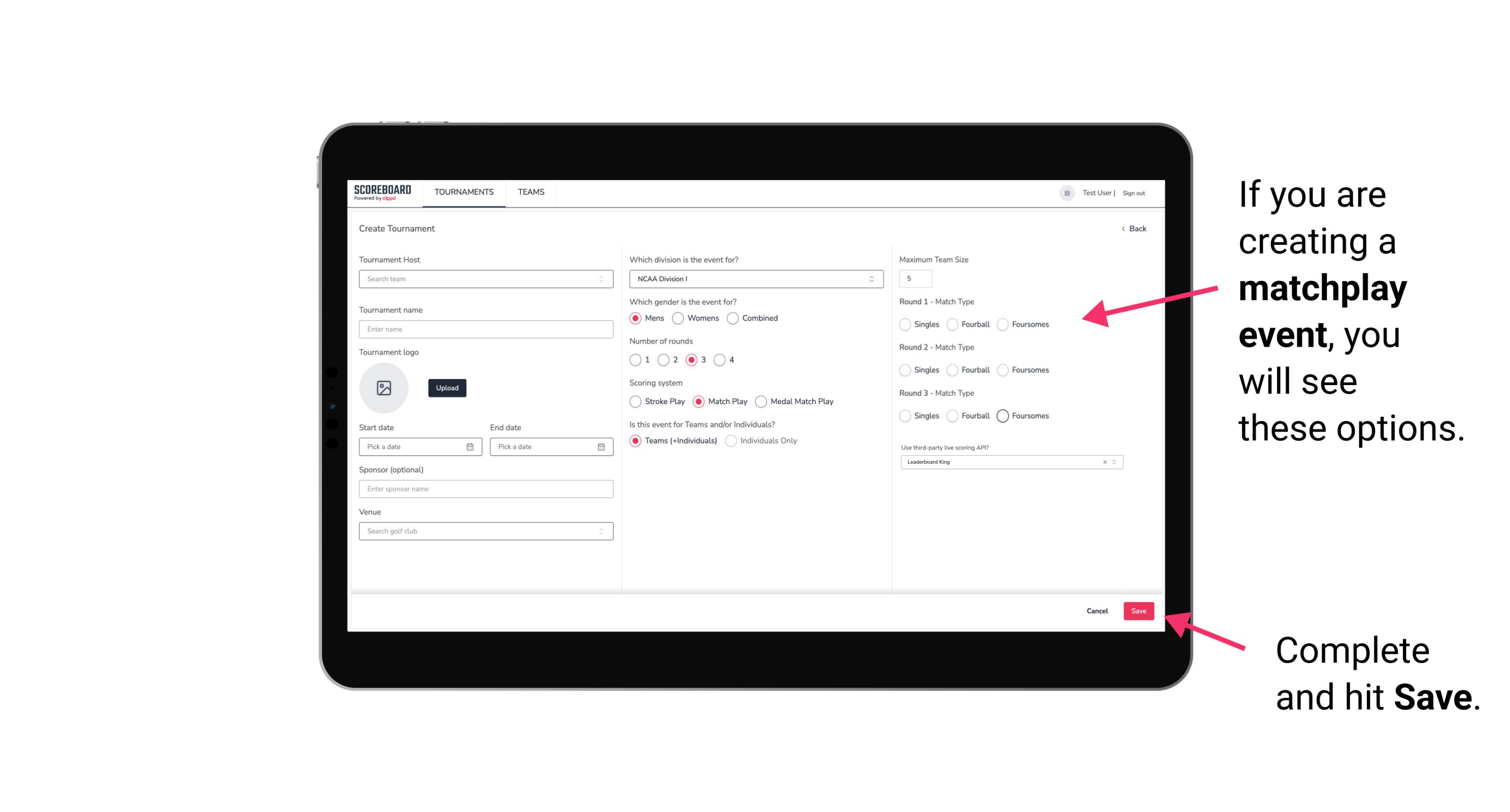Select Singles for Round 1 Match Type
This screenshot has width=1510, height=812.
[905, 324]
